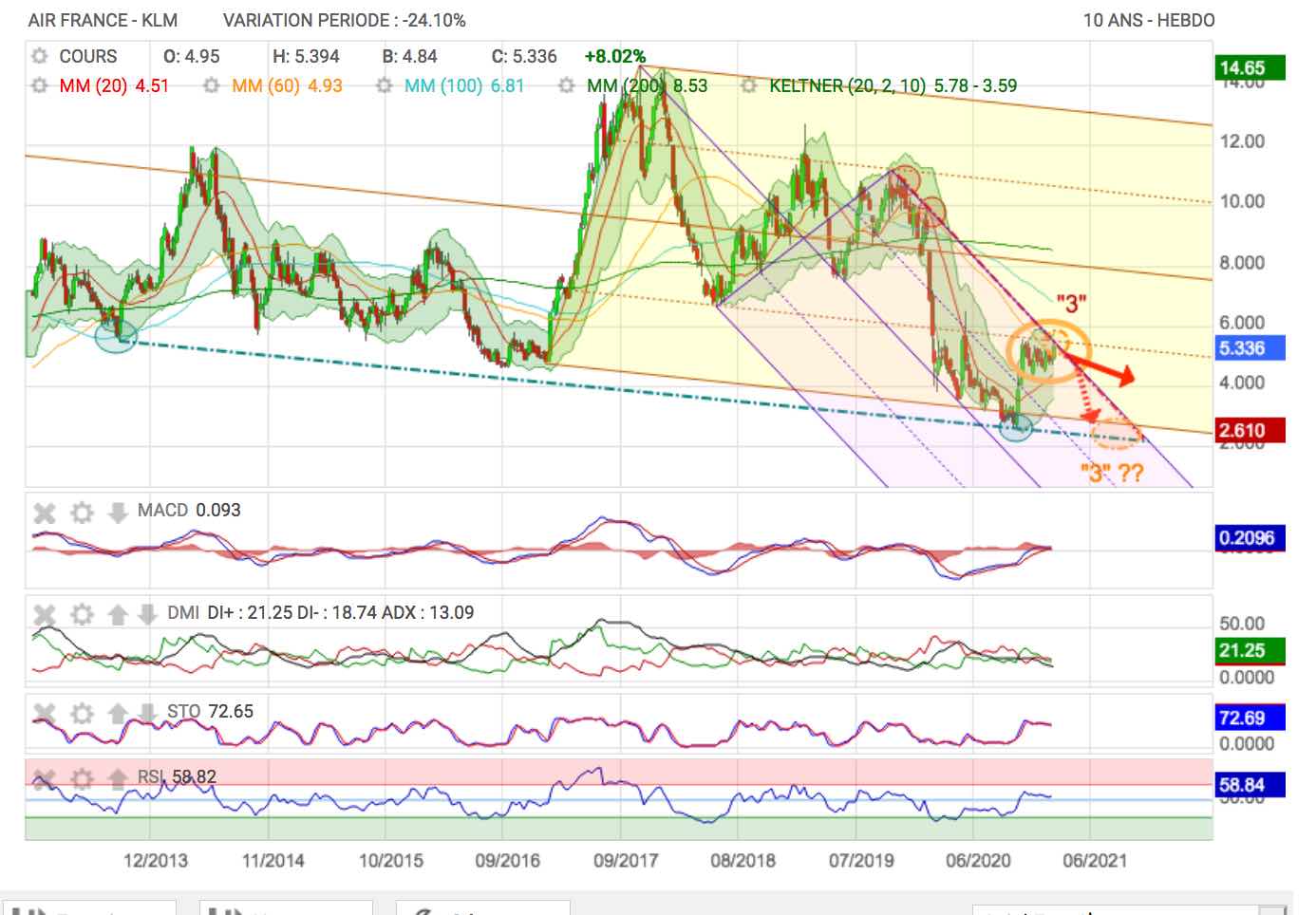Move the DMI panel down
The image size is (1316, 915).
point(146,614)
